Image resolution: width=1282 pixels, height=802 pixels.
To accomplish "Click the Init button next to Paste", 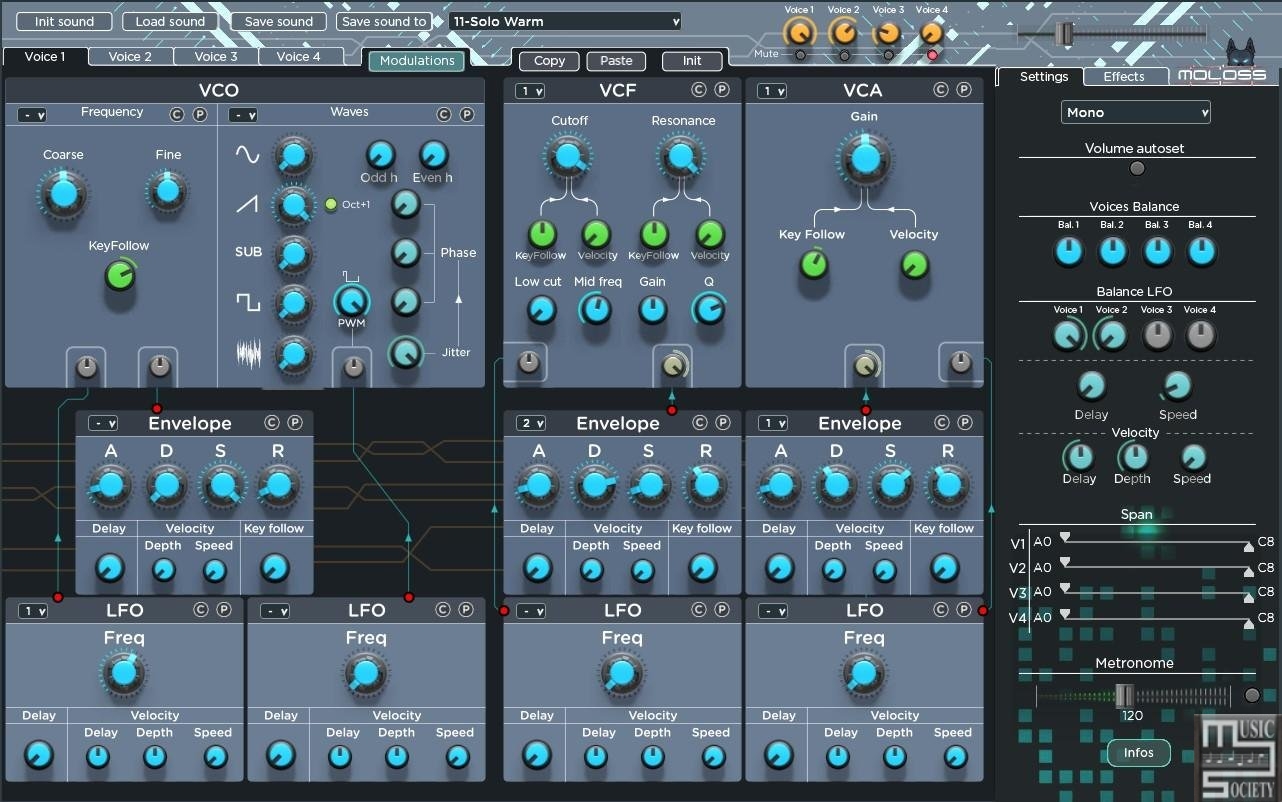I will coord(692,61).
